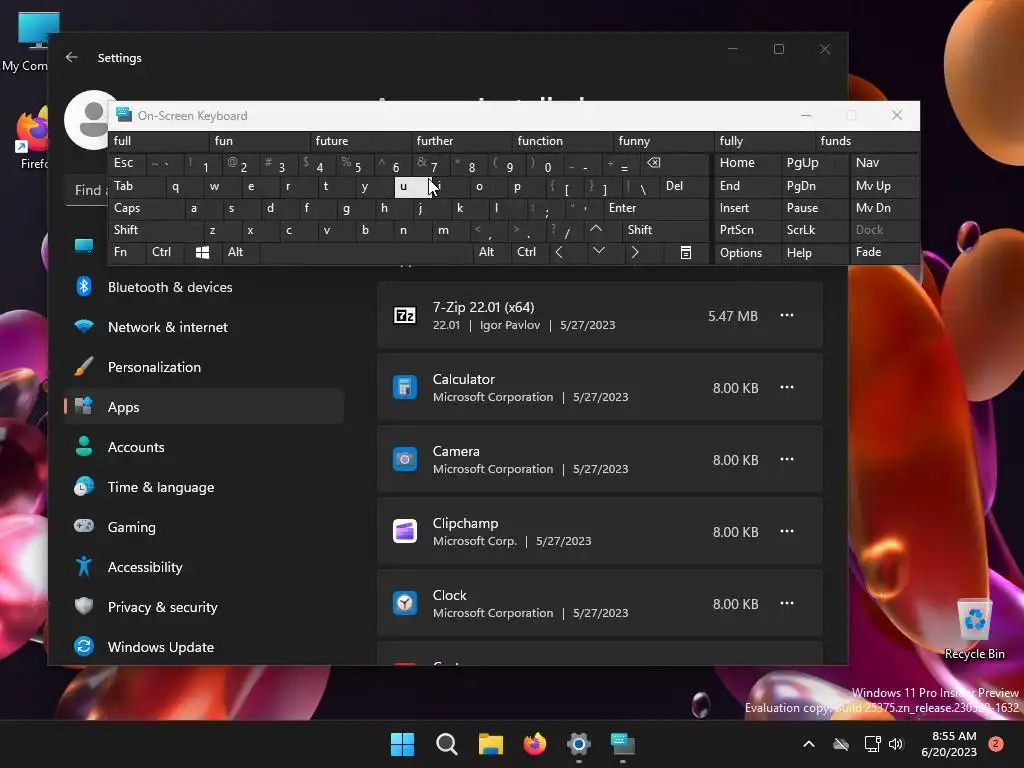The width and height of the screenshot is (1024, 768).
Task: Open the Start menu on the taskbar
Action: click(402, 744)
